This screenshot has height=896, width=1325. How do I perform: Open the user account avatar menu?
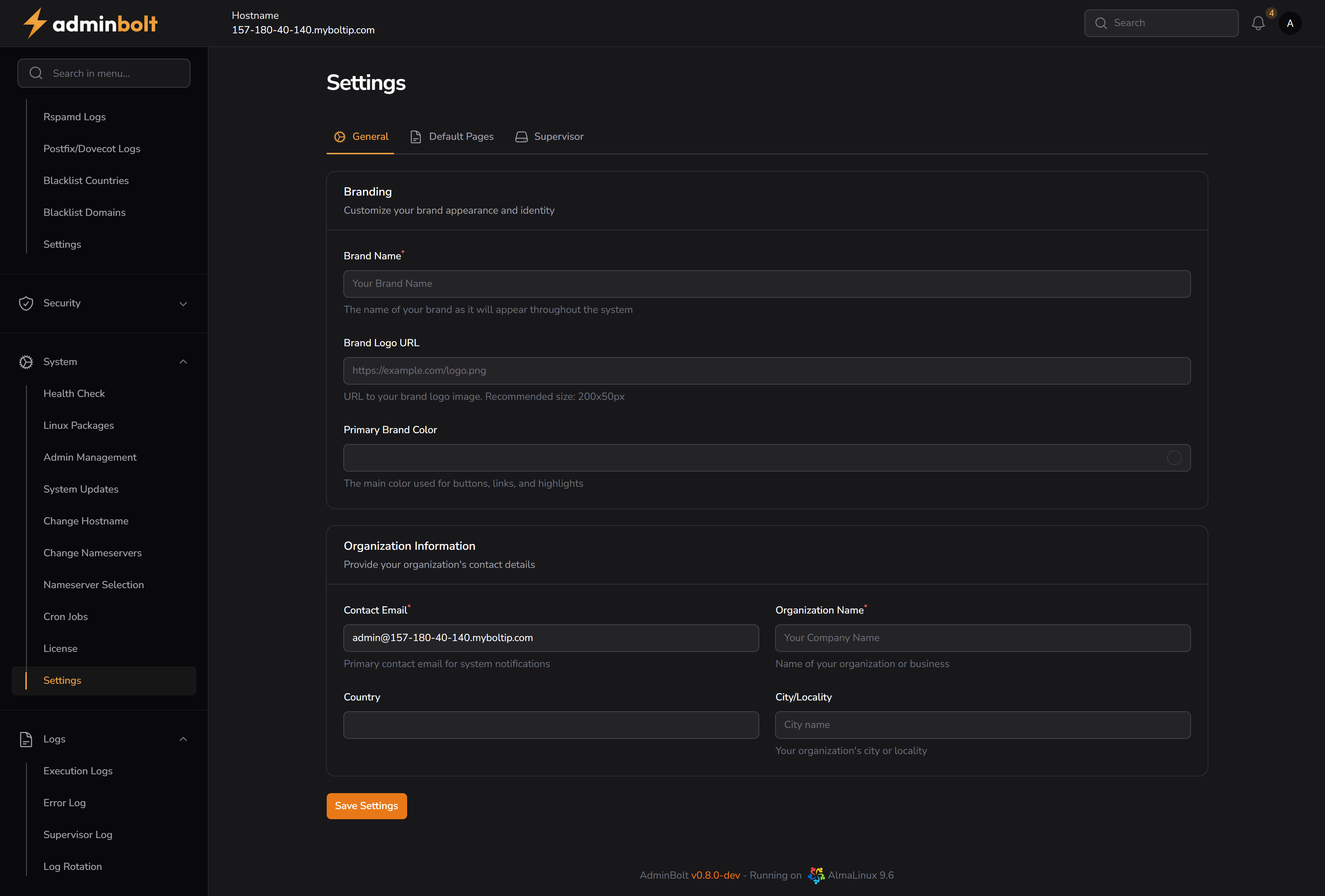click(x=1290, y=24)
